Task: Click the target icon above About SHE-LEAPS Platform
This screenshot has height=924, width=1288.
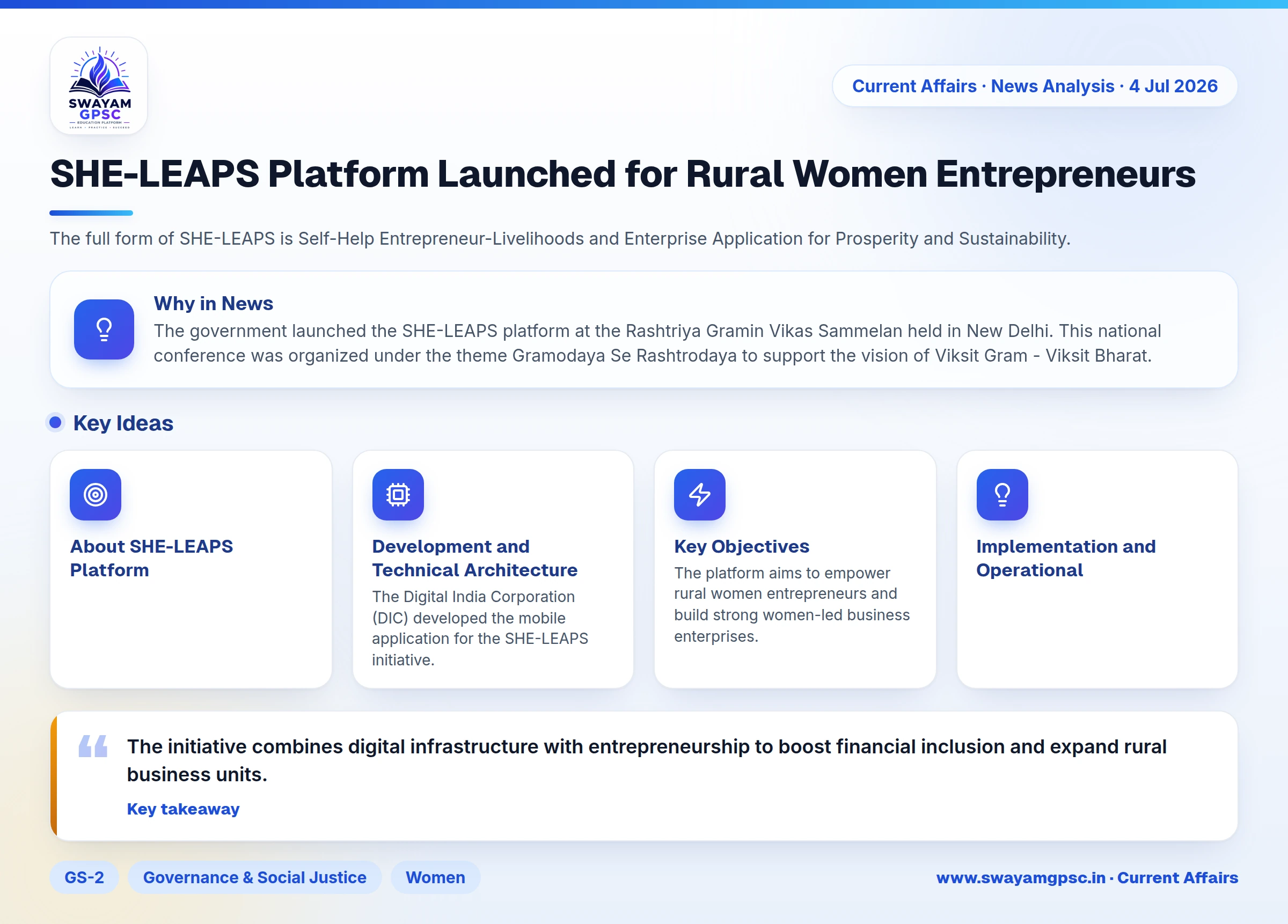Action: click(x=96, y=495)
